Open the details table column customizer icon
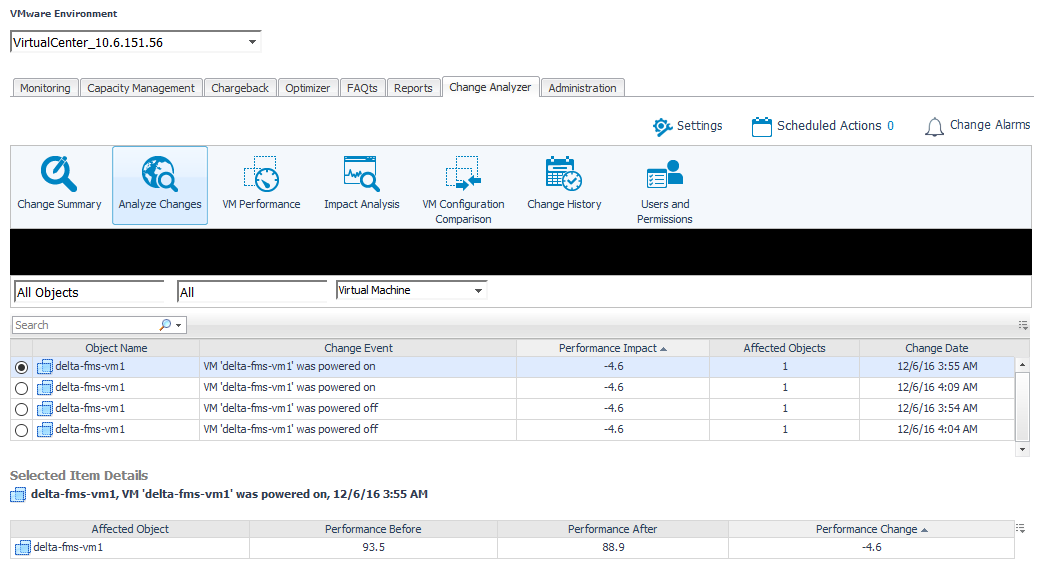Screen dimensions: 1043x577 (x=1020, y=528)
